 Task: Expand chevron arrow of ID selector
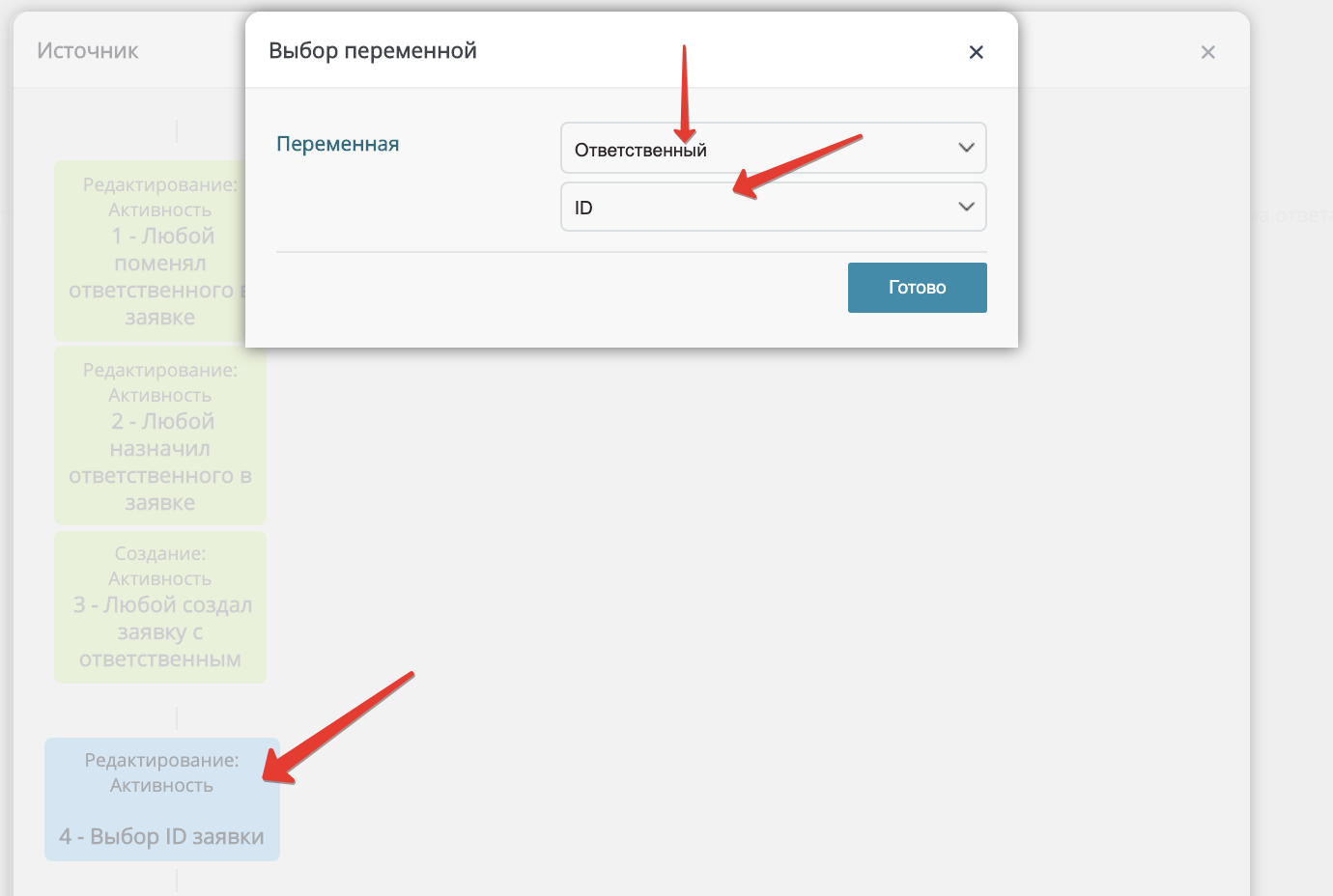966,207
